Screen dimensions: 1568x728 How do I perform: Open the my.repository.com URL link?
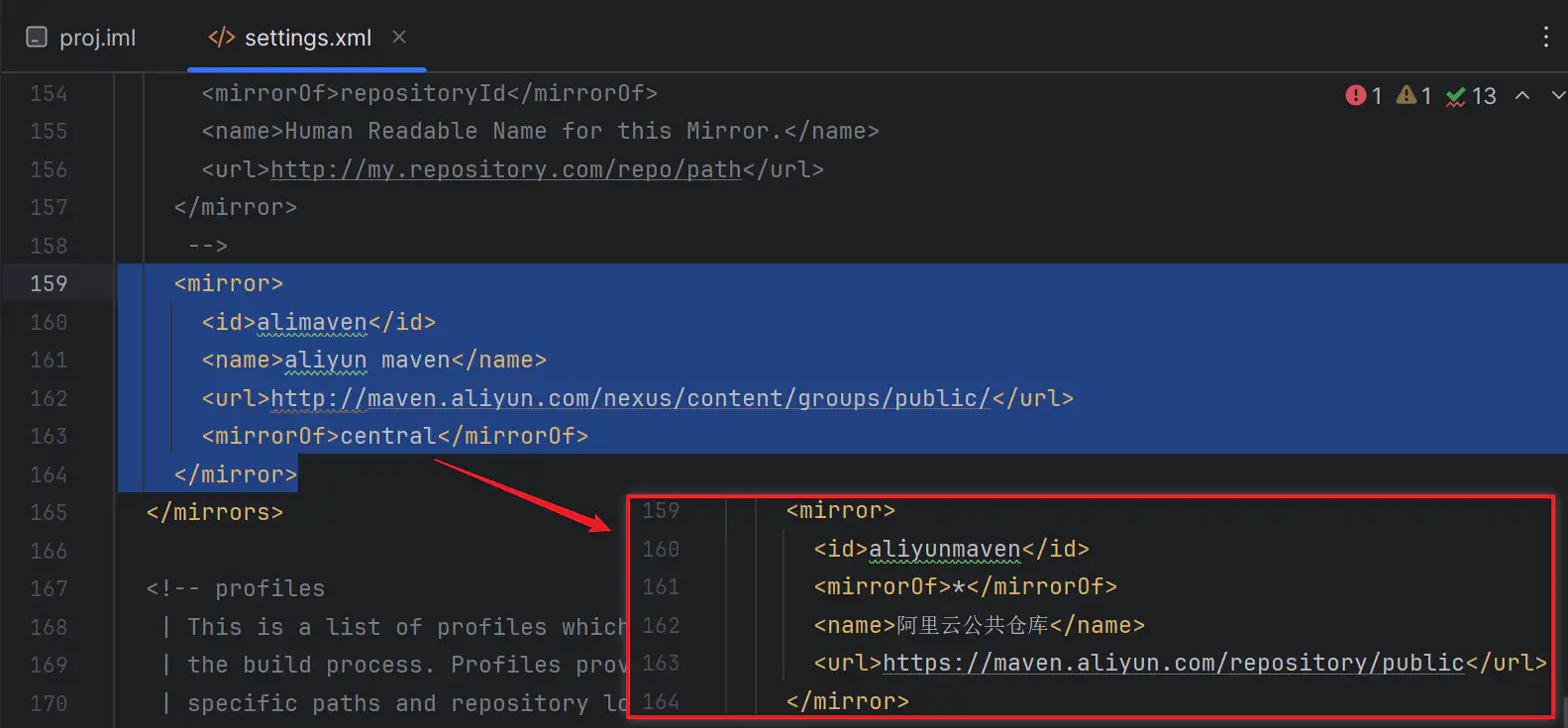[x=506, y=169]
